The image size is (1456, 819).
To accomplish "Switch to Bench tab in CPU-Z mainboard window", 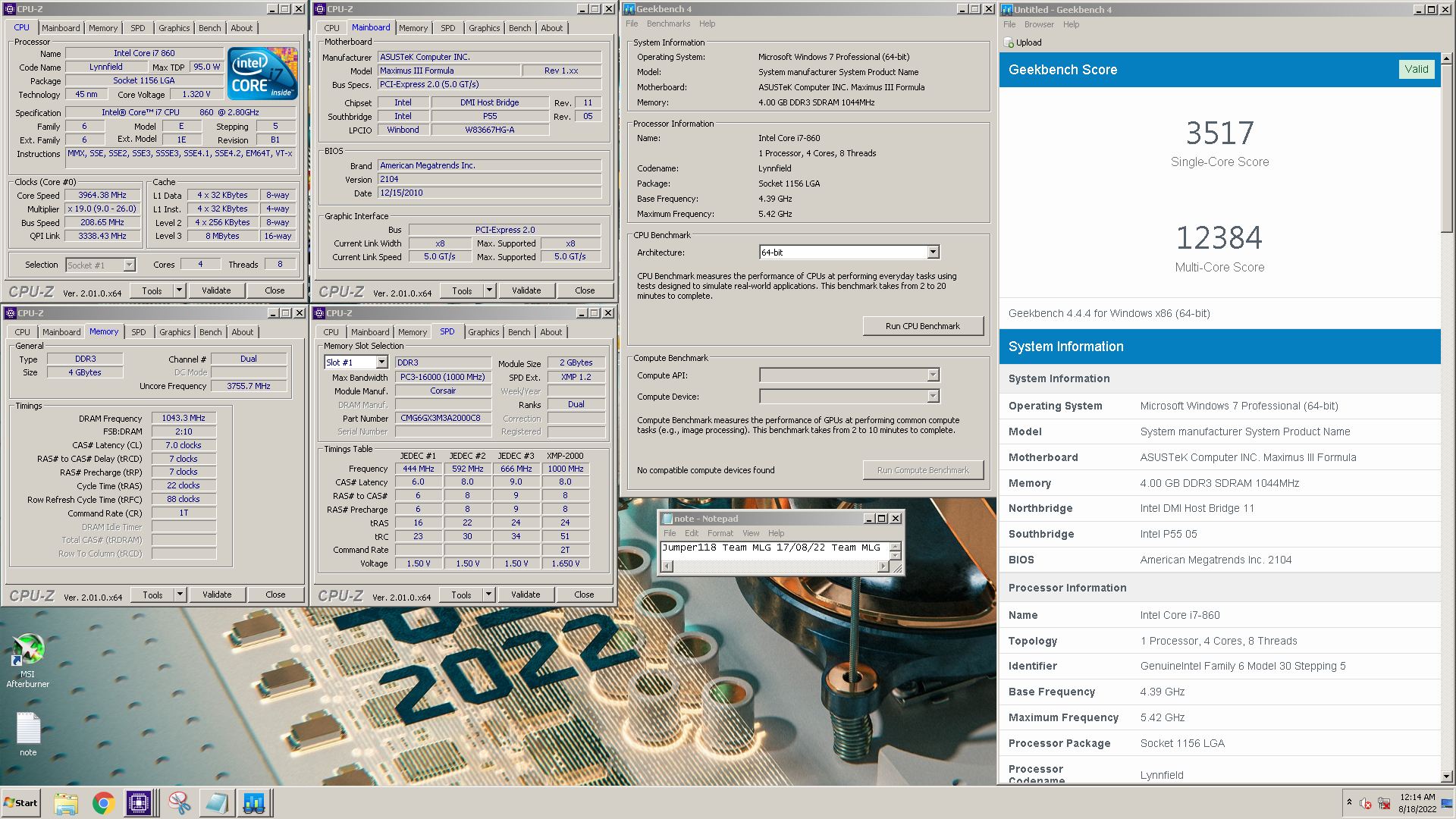I will [520, 28].
